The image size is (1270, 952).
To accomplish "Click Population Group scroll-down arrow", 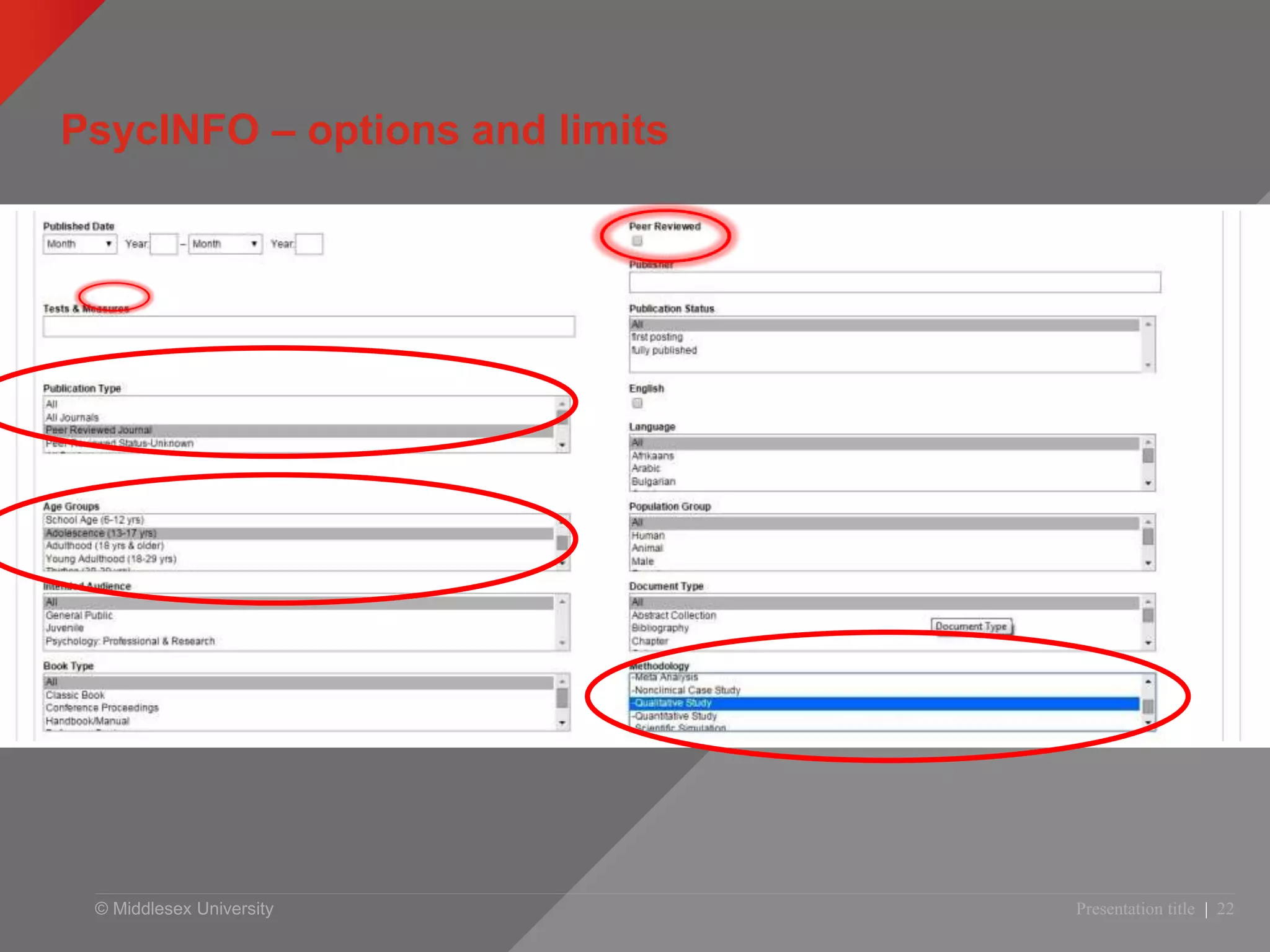I will tap(1148, 563).
